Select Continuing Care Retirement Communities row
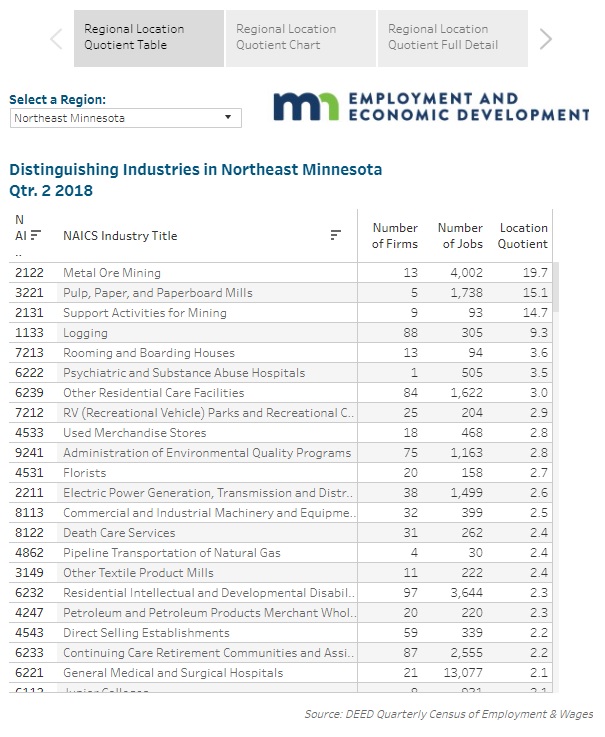605x737 pixels. [x=281, y=652]
